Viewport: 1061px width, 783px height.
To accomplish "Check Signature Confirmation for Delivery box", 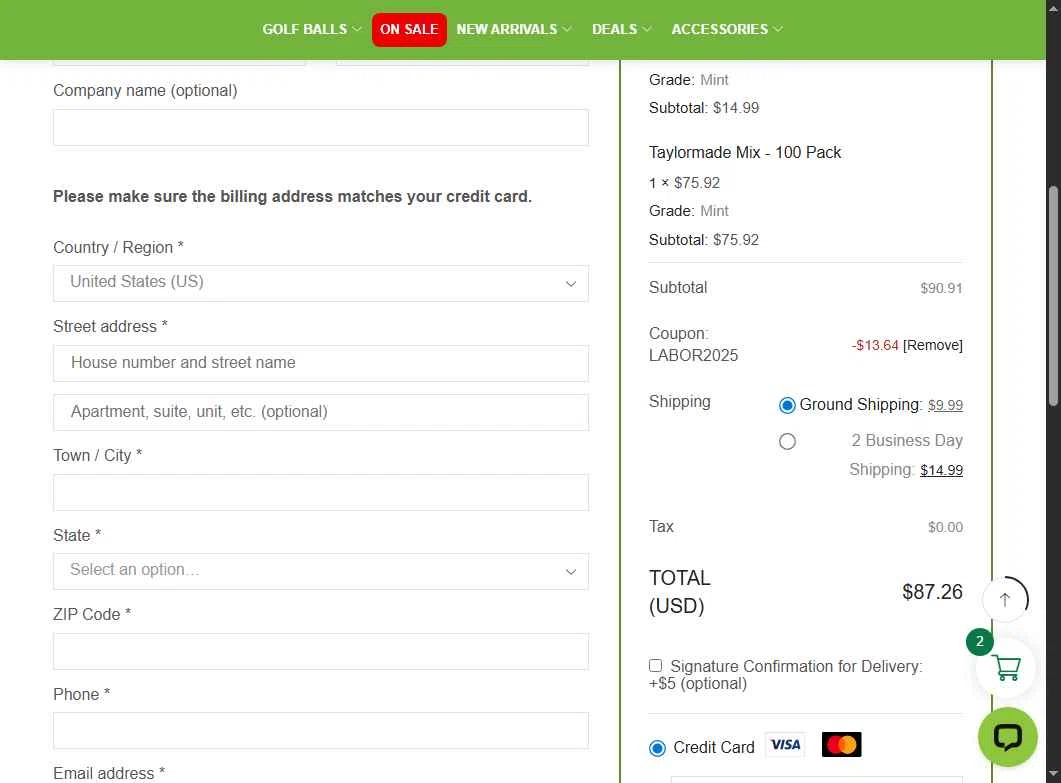I will click(x=655, y=666).
